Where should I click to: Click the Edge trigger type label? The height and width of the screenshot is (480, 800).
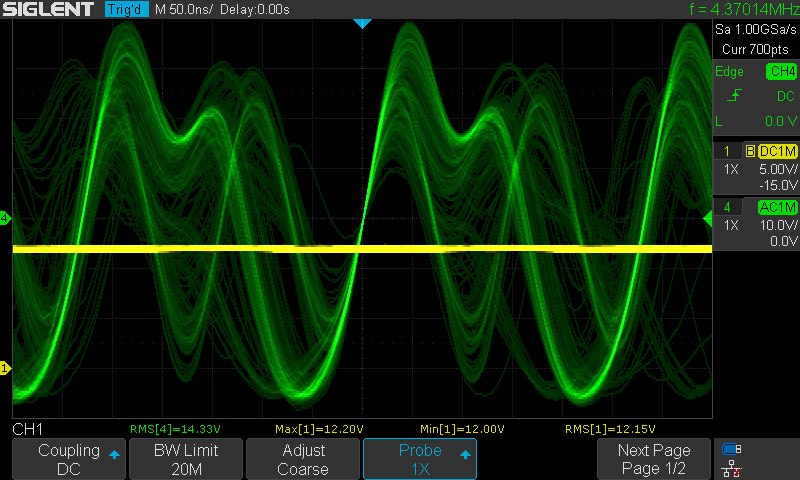coord(729,71)
